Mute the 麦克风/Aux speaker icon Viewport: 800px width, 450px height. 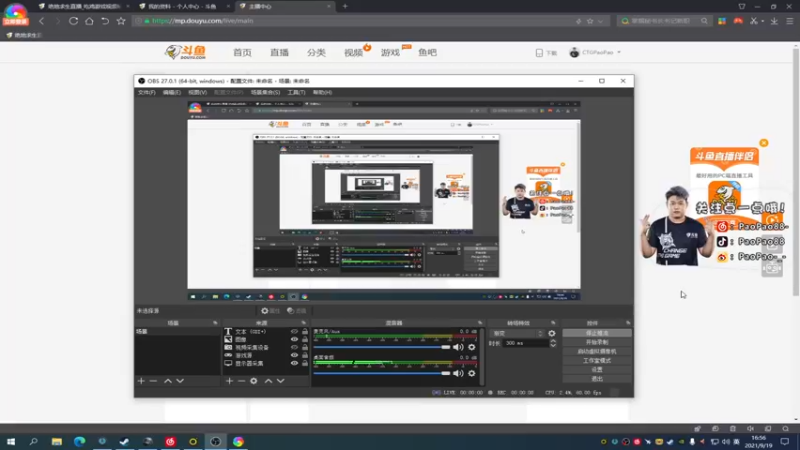[x=459, y=347]
